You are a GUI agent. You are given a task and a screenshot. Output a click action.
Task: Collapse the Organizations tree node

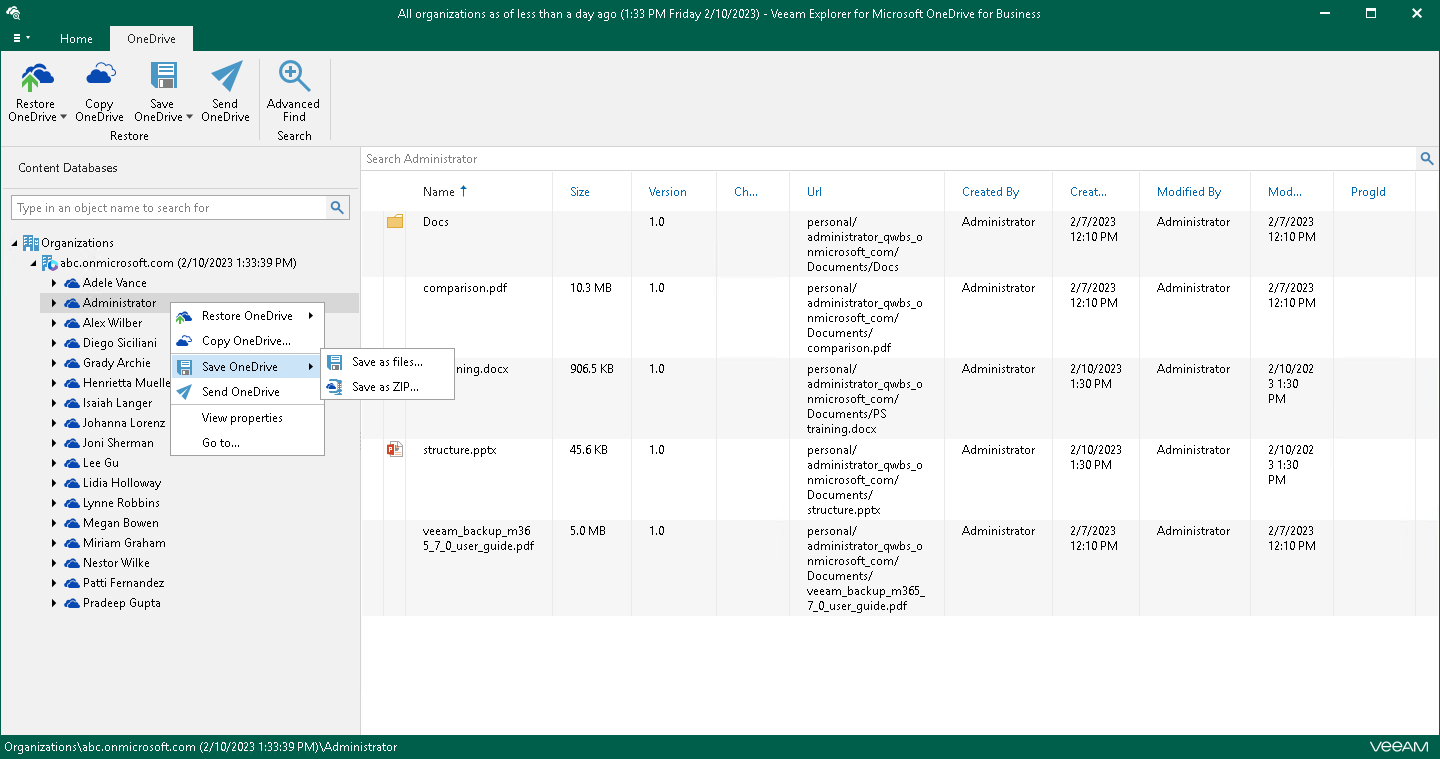[x=15, y=243]
